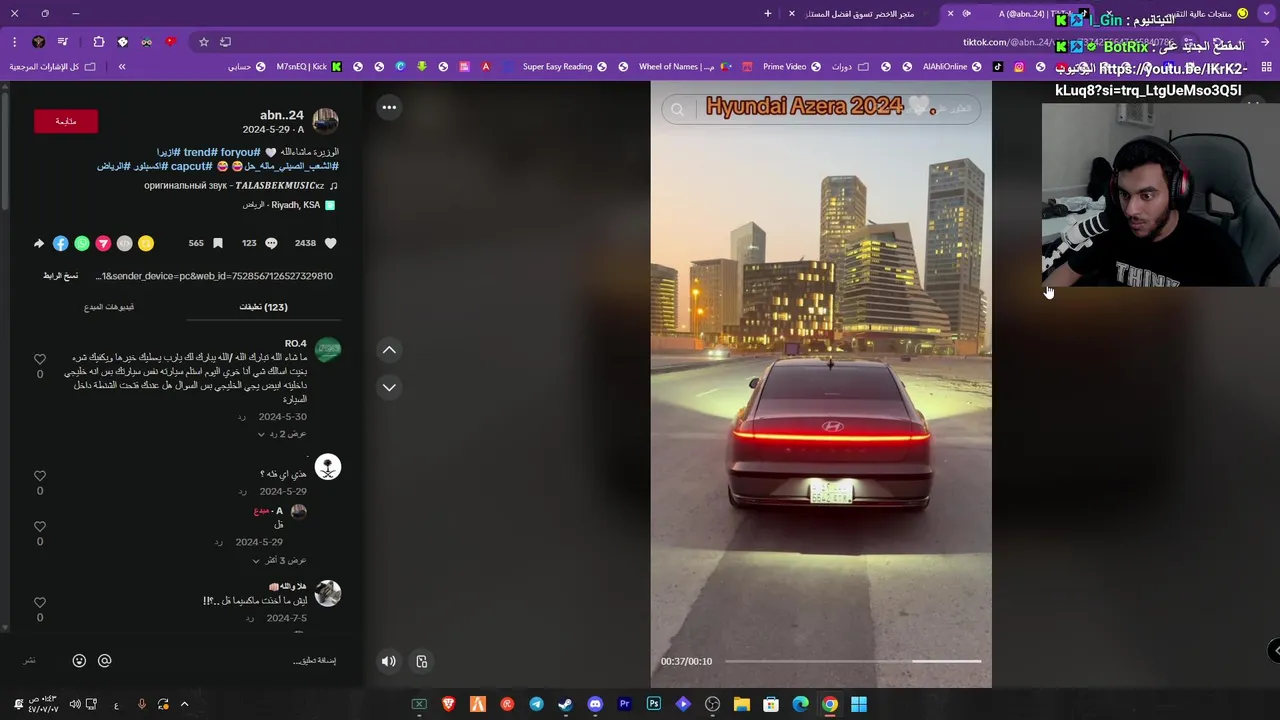
Task: Open the media controls toolbar icon
Action: (63, 42)
